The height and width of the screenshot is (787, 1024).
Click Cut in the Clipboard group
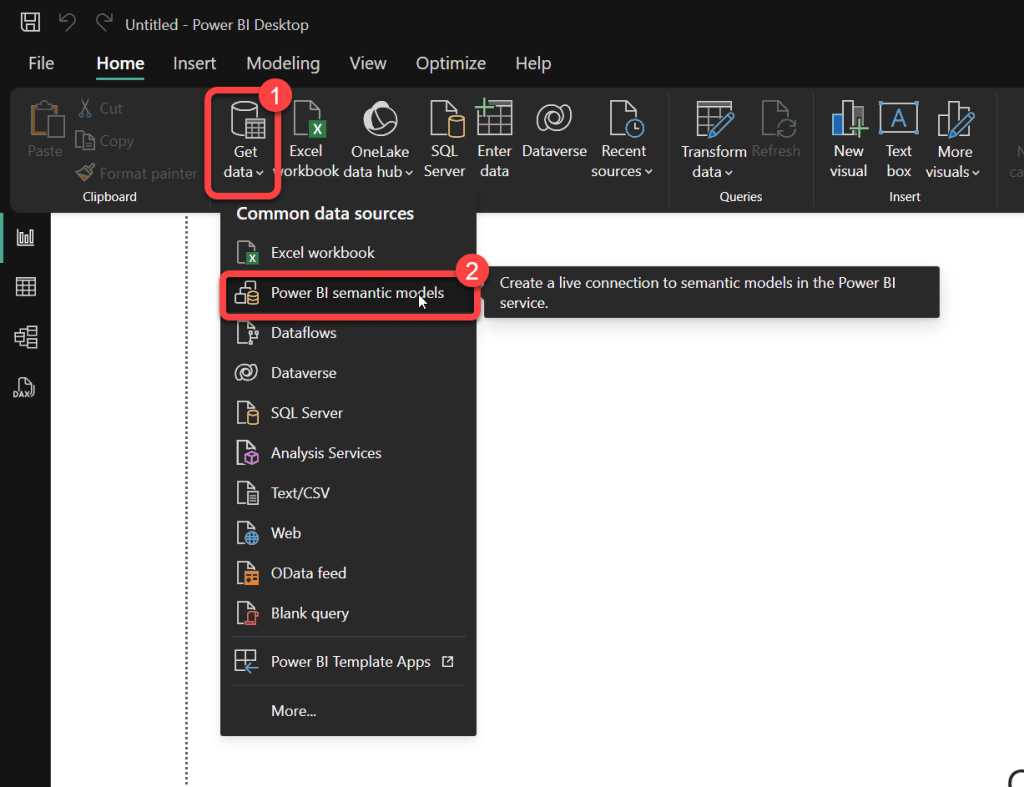tap(101, 108)
